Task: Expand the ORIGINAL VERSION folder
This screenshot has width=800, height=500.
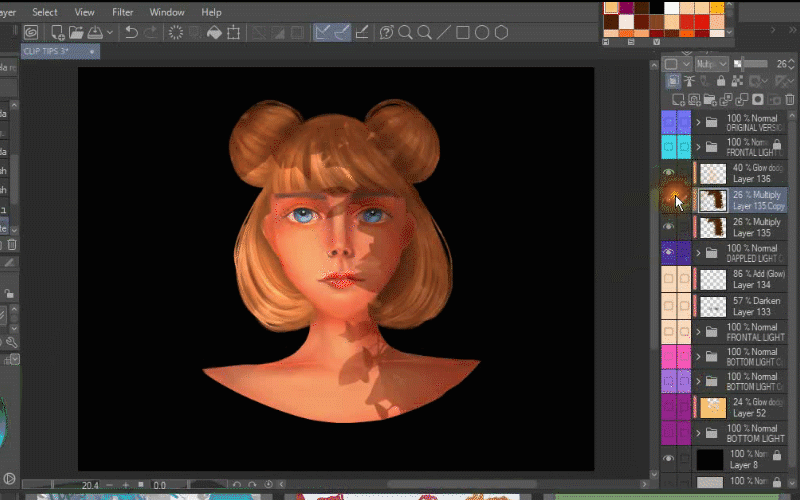Action: pyautogui.click(x=697, y=123)
